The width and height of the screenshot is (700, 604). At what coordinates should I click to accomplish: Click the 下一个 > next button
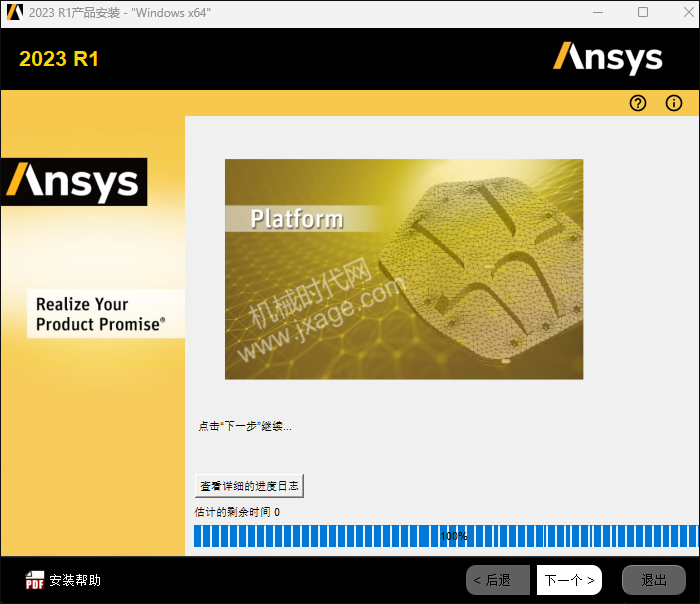pos(569,580)
